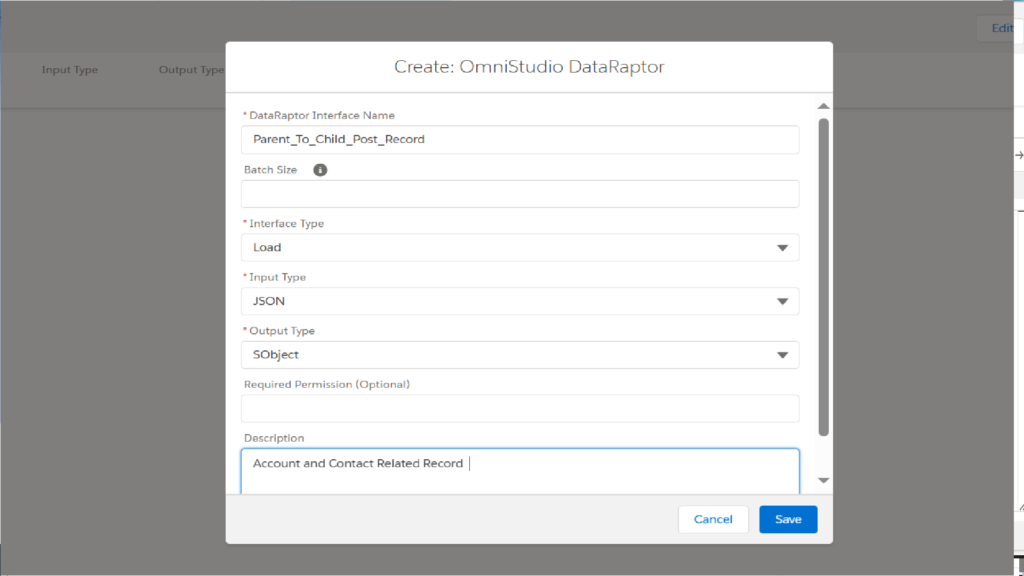This screenshot has width=1024, height=576.
Task: Edit the DataRaptor Interface Name field
Action: pyautogui.click(x=520, y=140)
